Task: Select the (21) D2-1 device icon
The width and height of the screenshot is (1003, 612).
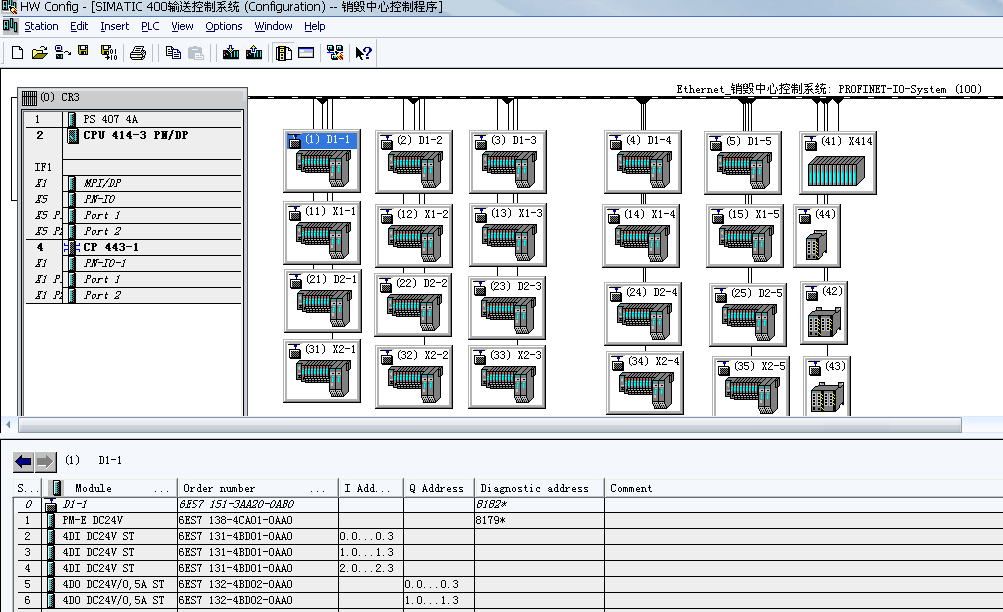Action: [322, 301]
